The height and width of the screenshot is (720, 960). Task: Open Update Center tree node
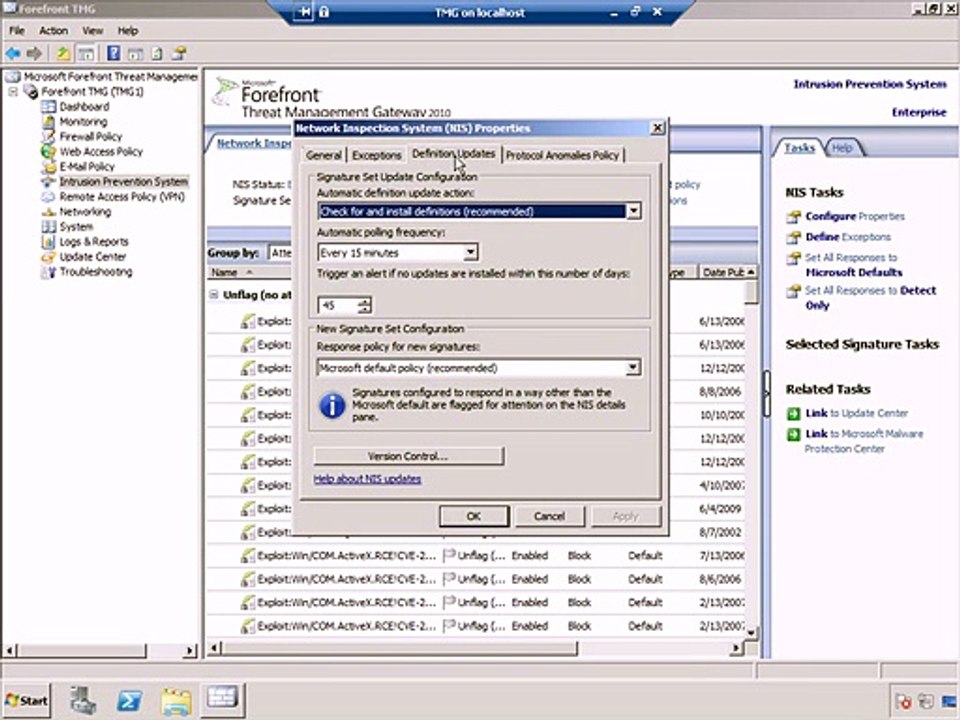[x=92, y=257]
